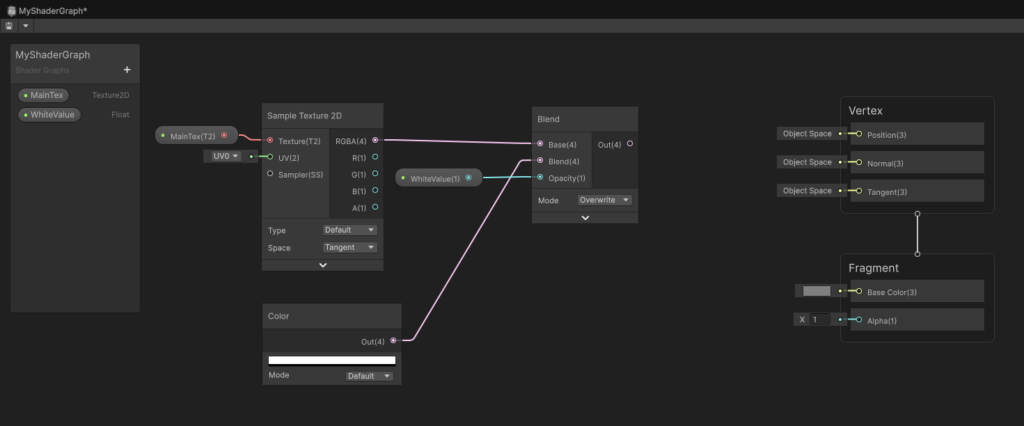Select the WhiteValue property in Blackboard

[x=49, y=115]
